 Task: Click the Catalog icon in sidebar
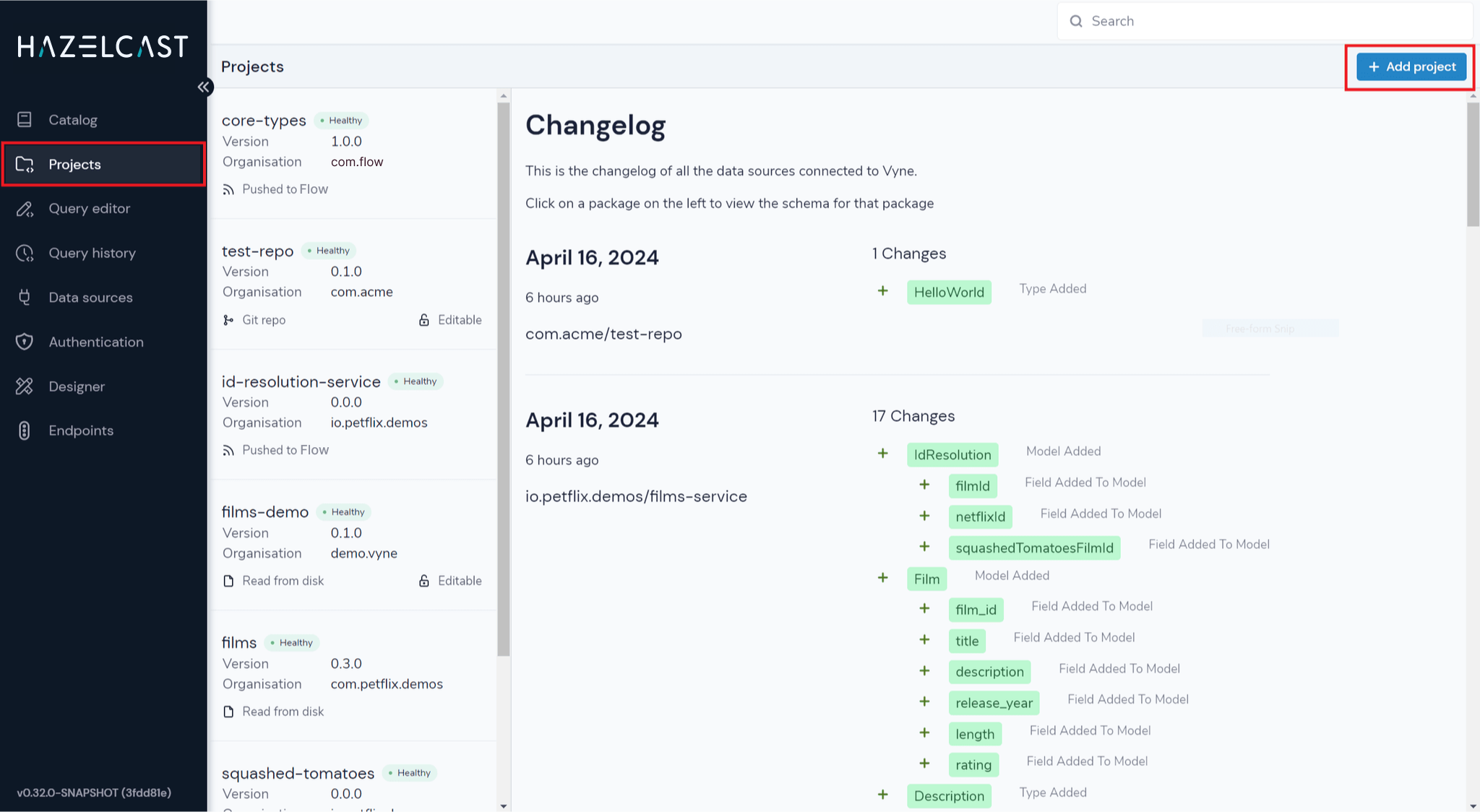[26, 119]
